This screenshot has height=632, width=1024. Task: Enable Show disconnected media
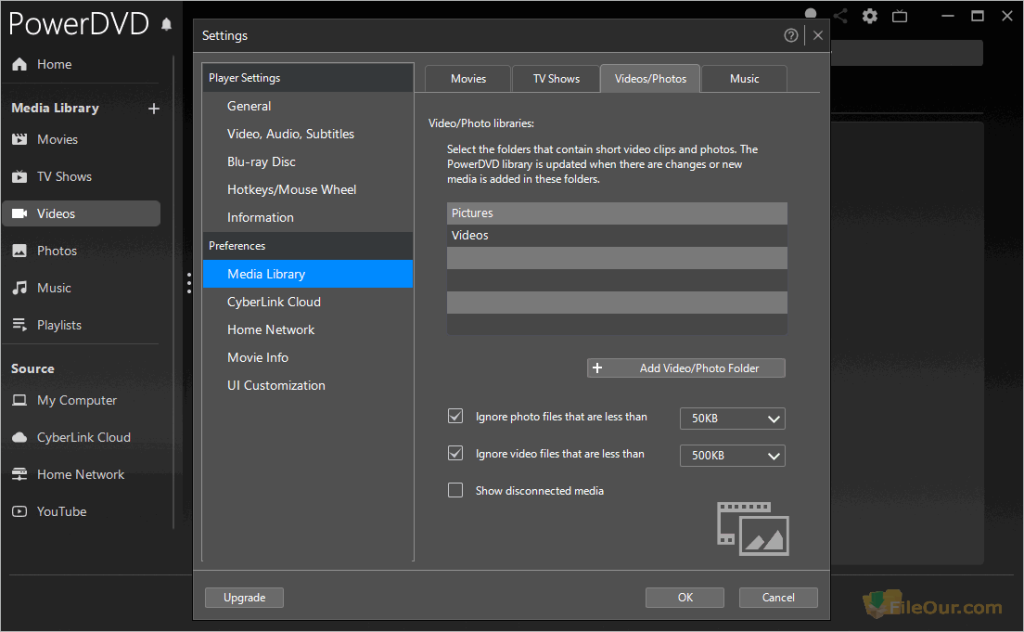[455, 490]
